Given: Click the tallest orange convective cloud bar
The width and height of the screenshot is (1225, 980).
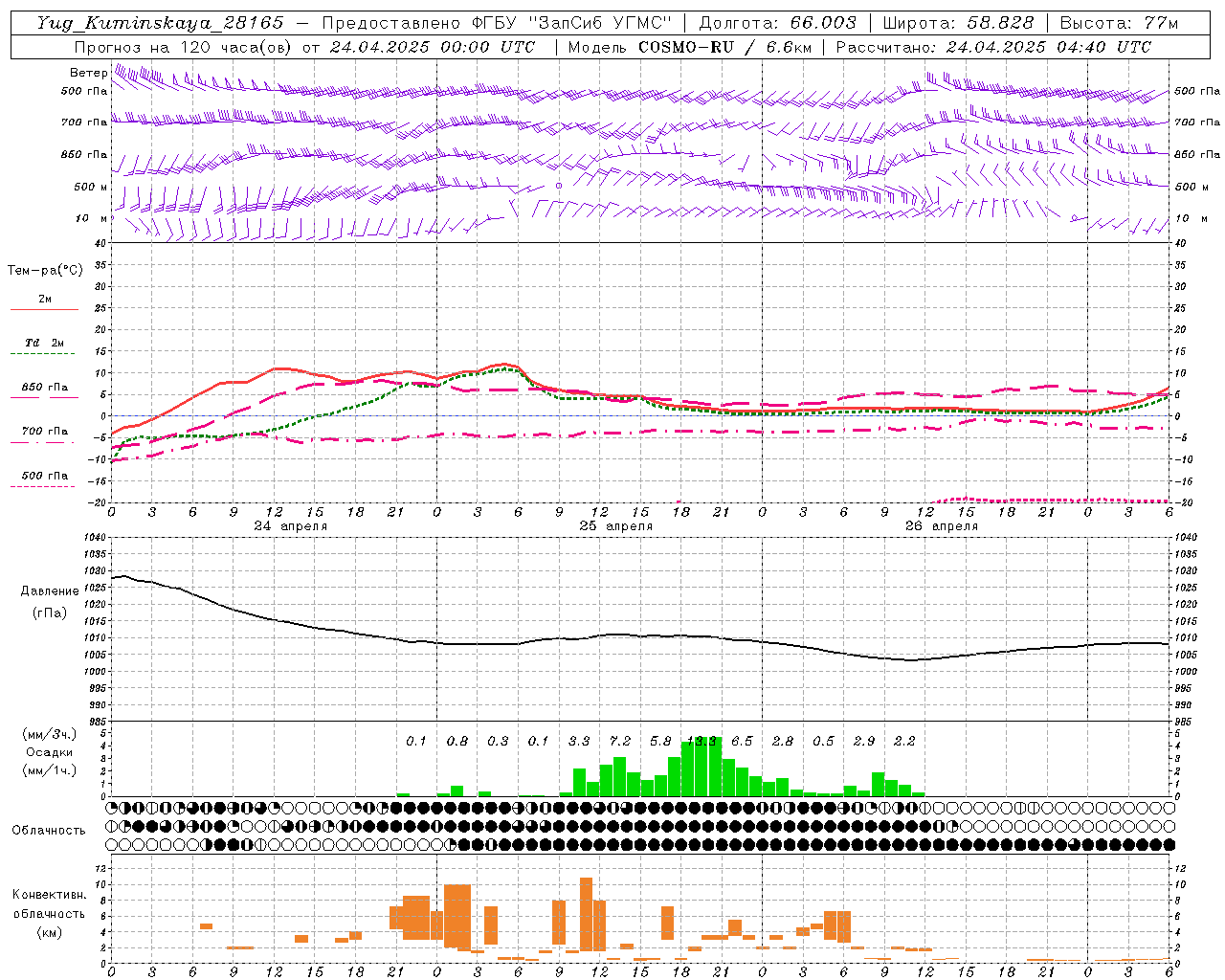Looking at the screenshot, I should click(586, 914).
